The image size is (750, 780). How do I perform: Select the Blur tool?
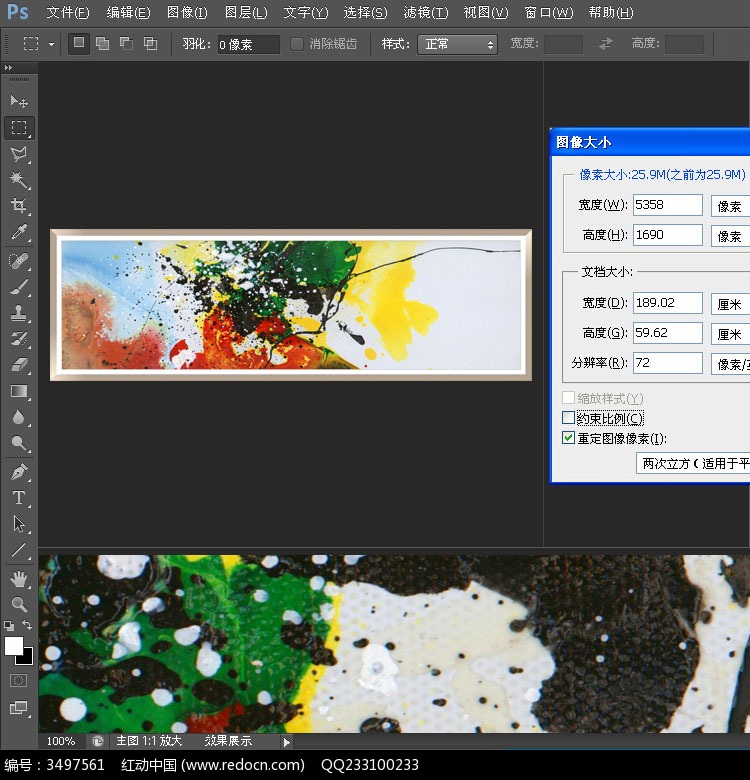(19, 417)
